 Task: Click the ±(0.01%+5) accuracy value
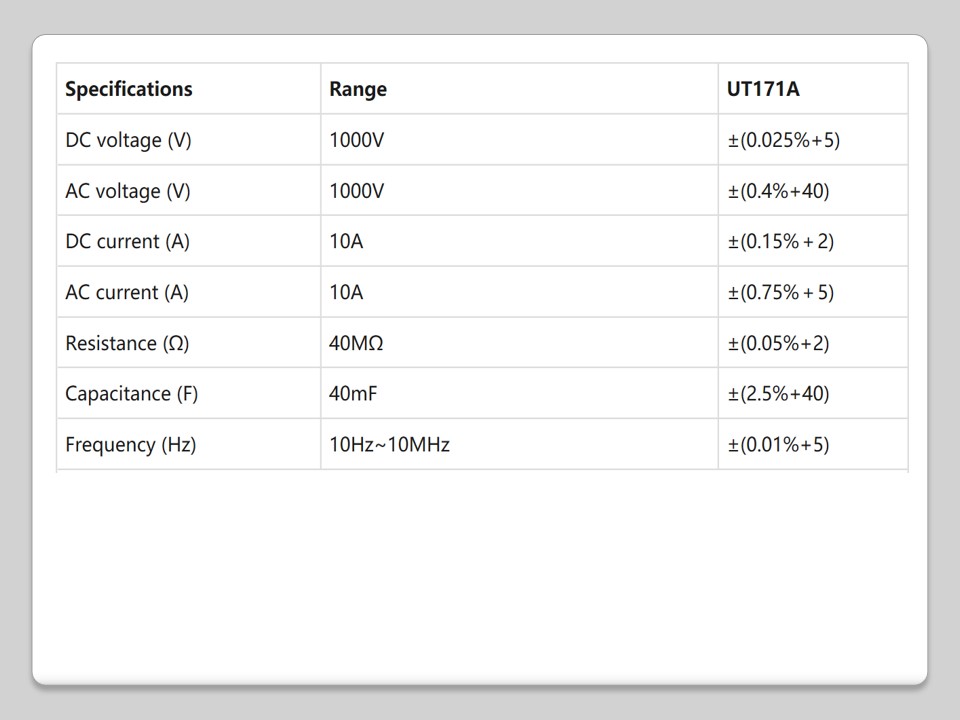pyautogui.click(x=778, y=445)
